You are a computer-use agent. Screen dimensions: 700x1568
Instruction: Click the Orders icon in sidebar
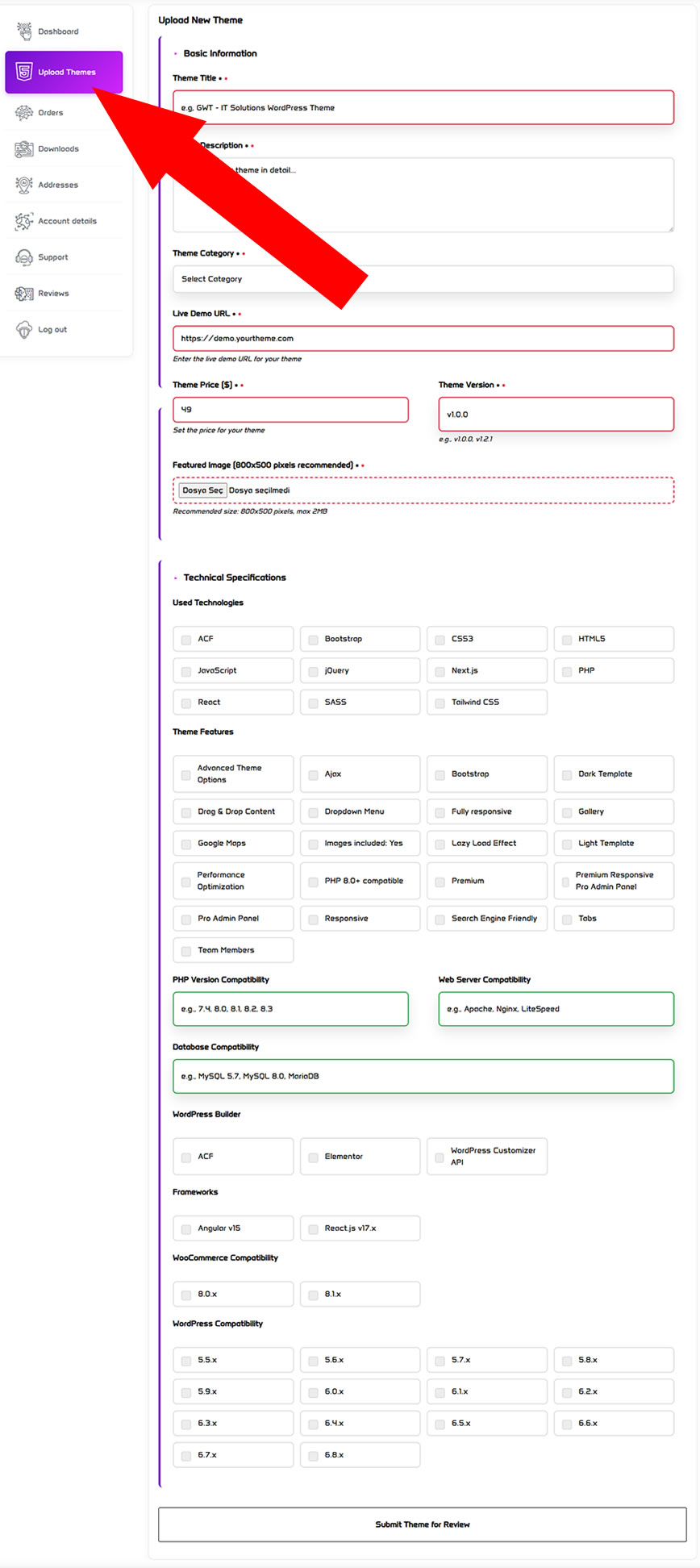click(x=24, y=113)
